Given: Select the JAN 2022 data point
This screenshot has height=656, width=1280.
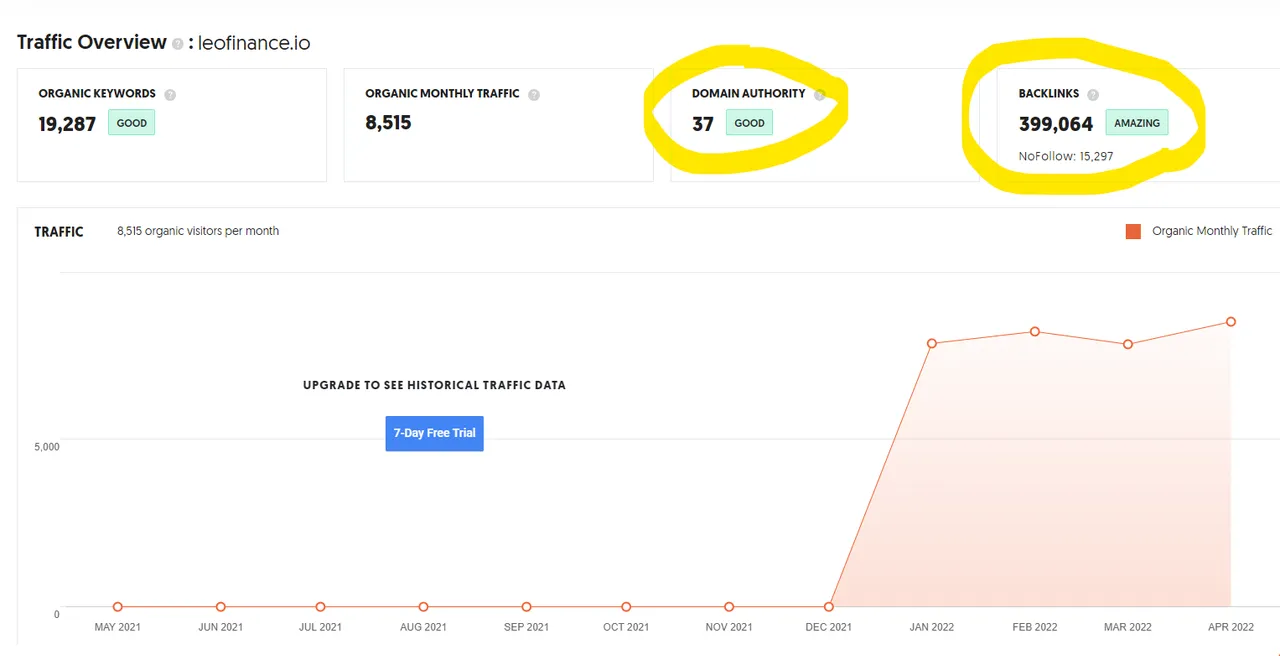Looking at the screenshot, I should (932, 344).
